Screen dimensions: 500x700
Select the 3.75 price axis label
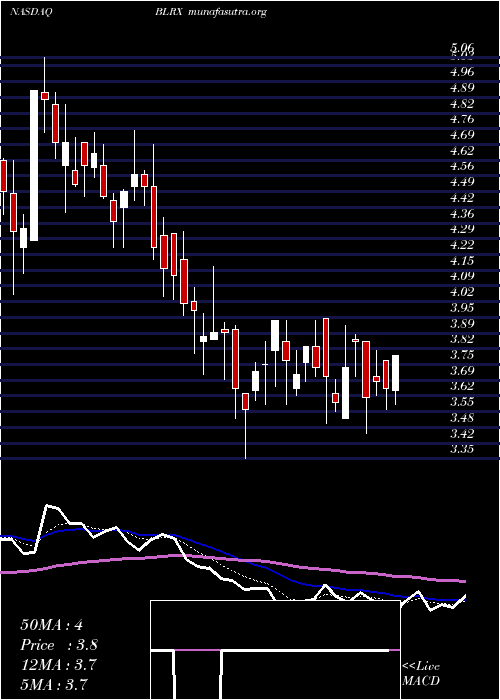pos(461,355)
